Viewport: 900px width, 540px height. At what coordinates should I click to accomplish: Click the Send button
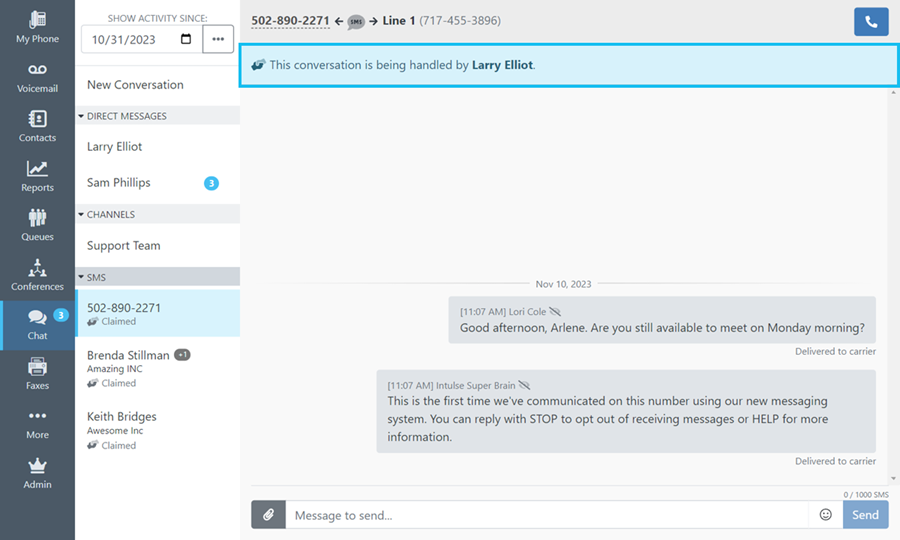click(x=865, y=515)
